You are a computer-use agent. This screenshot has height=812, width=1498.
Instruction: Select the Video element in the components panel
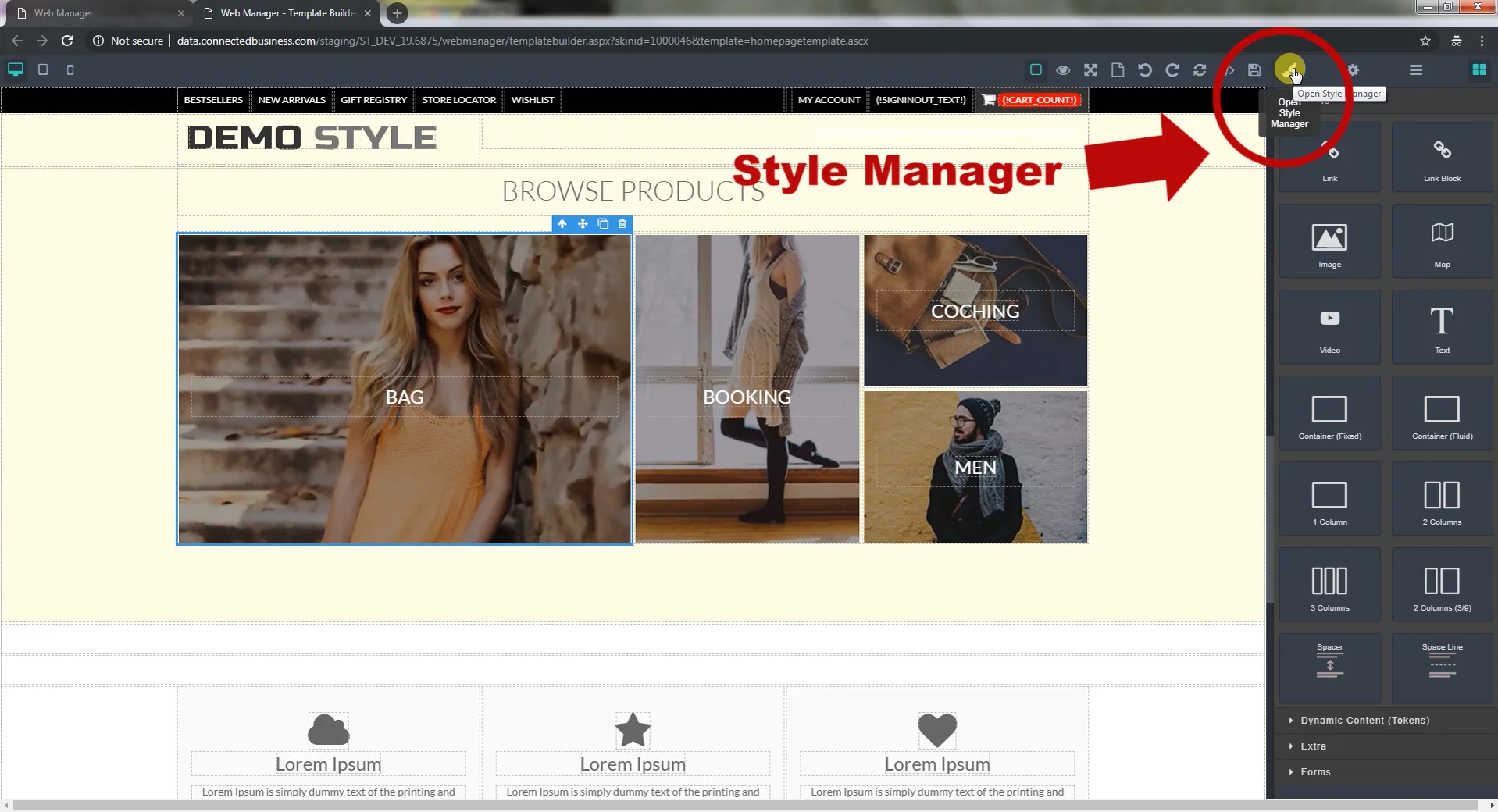pyautogui.click(x=1329, y=326)
